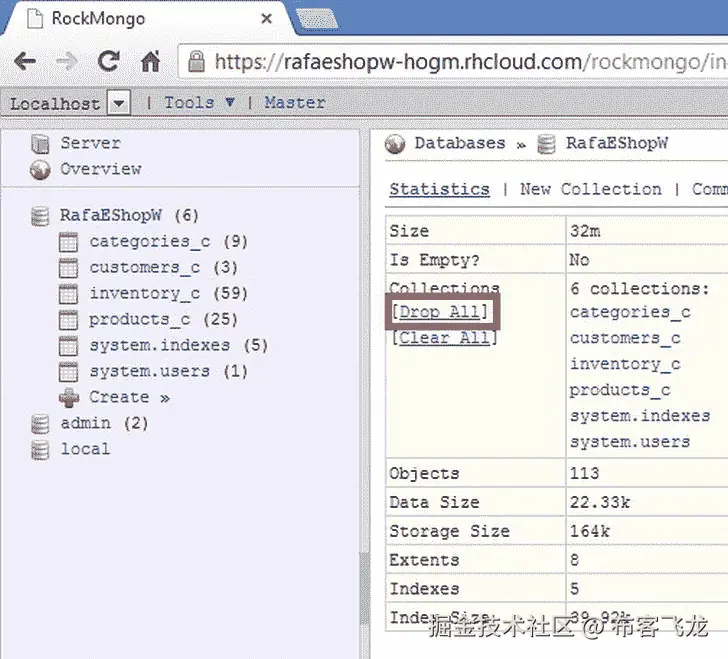
Task: Open categories_c in statistics collections list
Action: click(x=630, y=313)
